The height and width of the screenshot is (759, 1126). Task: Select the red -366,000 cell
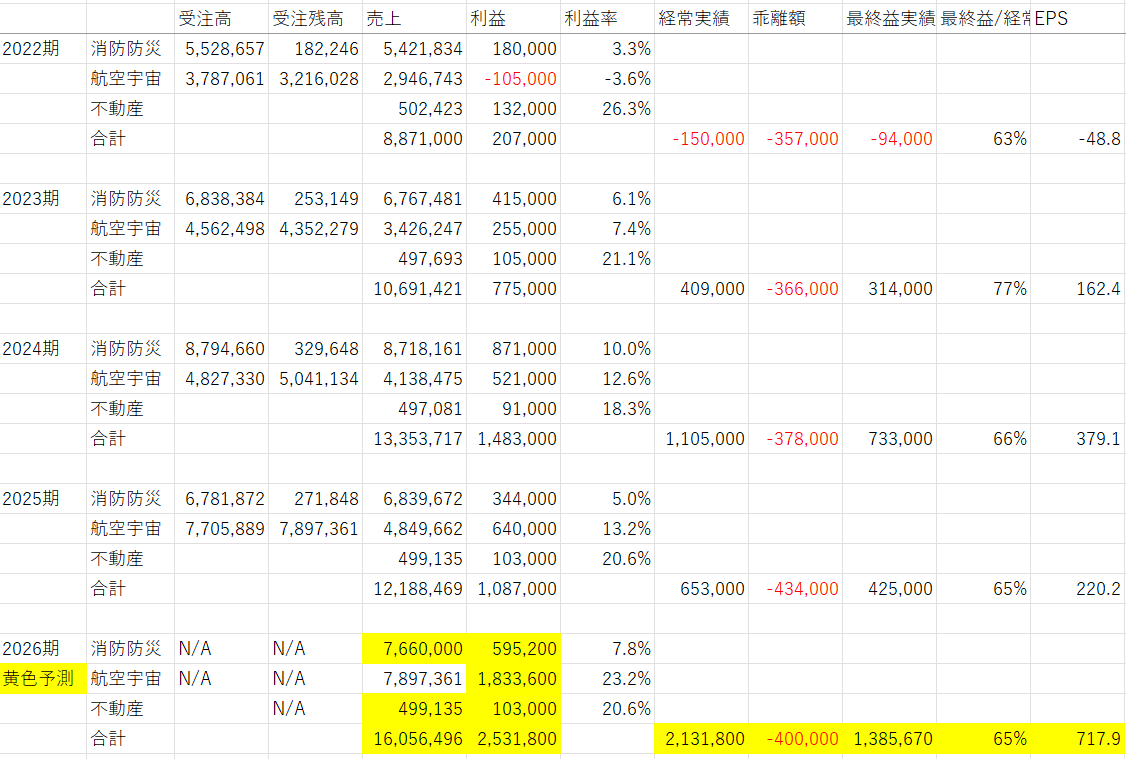point(795,289)
